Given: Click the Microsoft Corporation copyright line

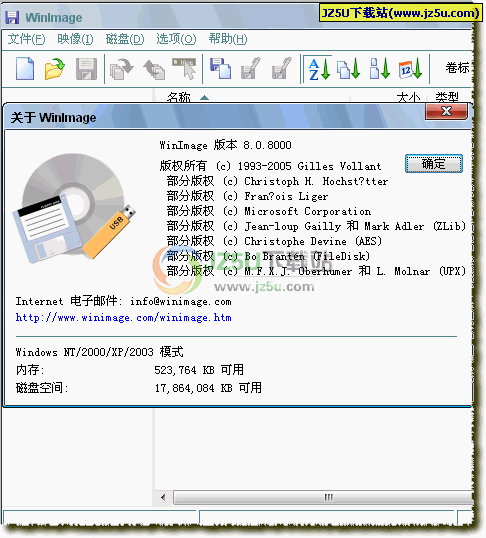Looking at the screenshot, I should point(269,211).
